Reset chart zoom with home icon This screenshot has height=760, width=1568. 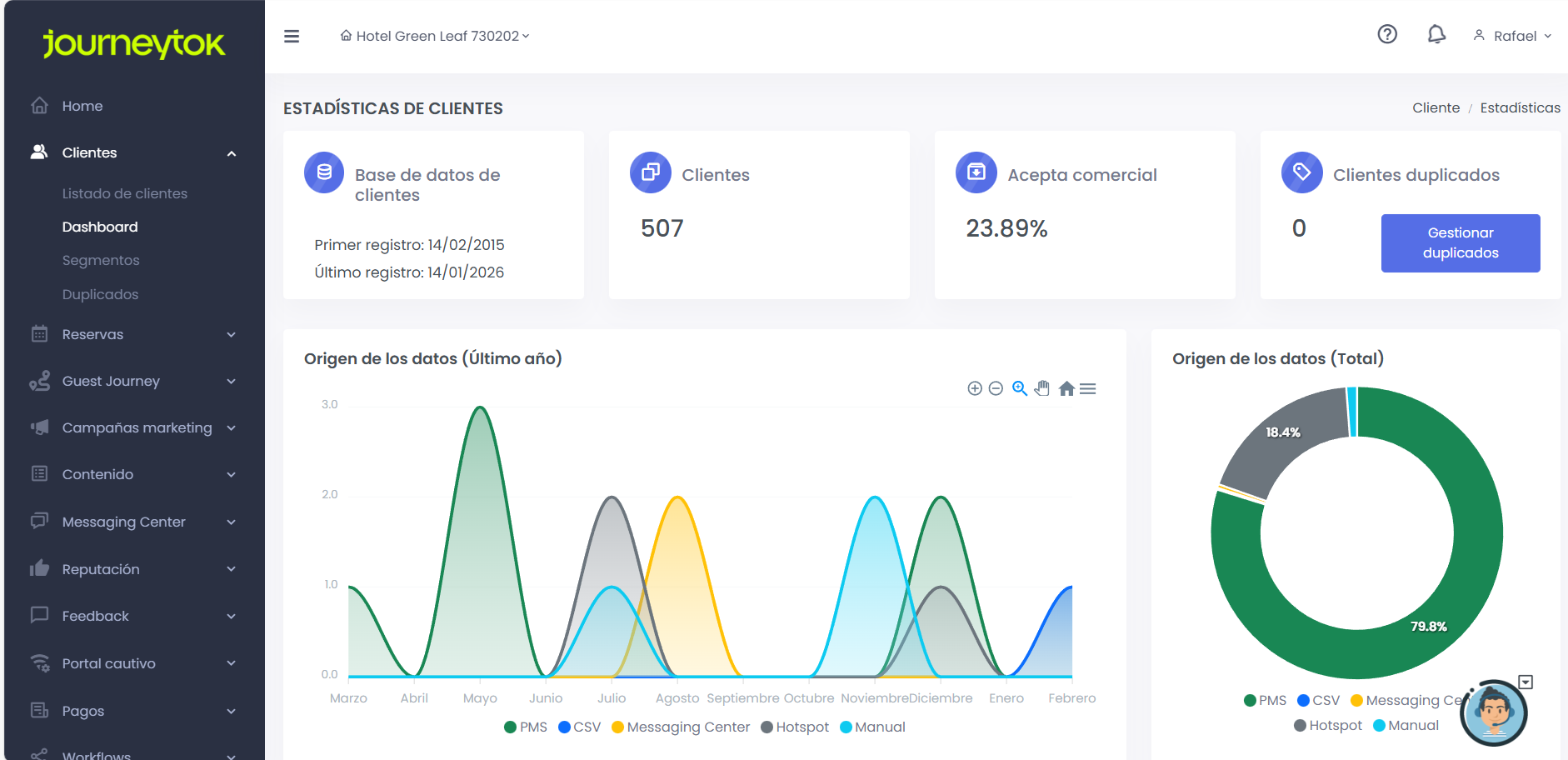click(x=1066, y=388)
